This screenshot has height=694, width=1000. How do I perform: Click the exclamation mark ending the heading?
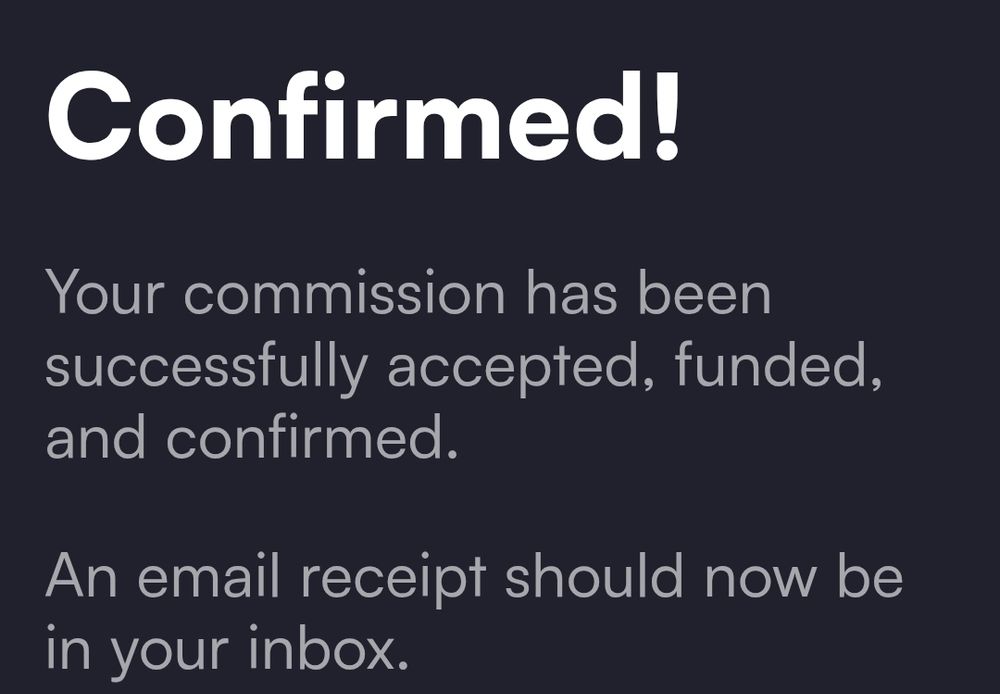[666, 115]
